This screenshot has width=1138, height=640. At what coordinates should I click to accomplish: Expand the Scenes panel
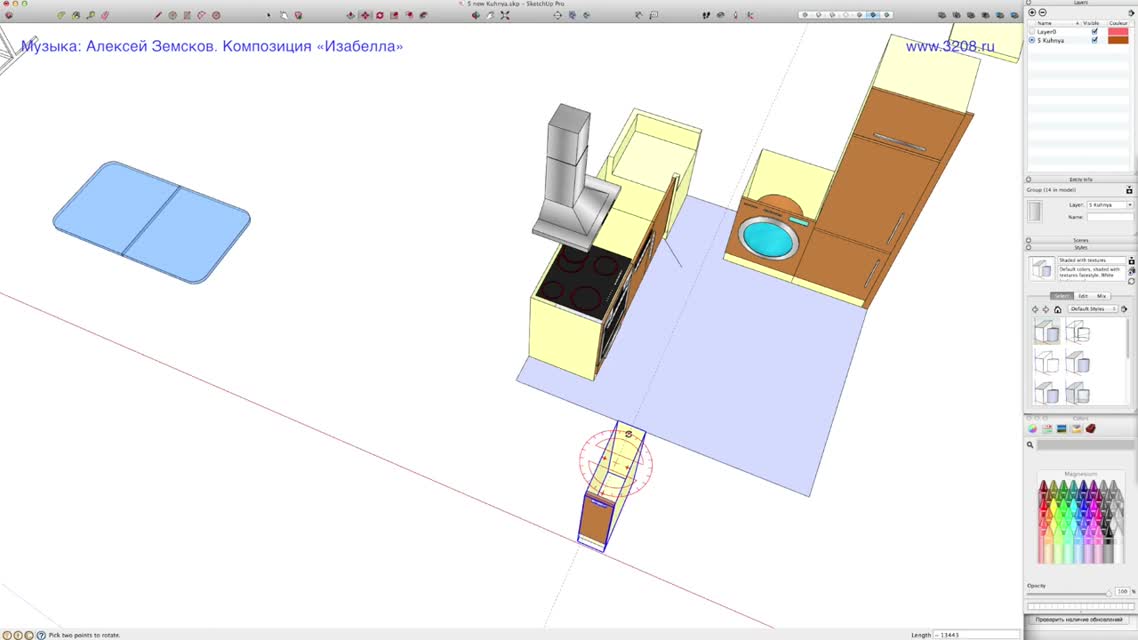pyautogui.click(x=1028, y=240)
